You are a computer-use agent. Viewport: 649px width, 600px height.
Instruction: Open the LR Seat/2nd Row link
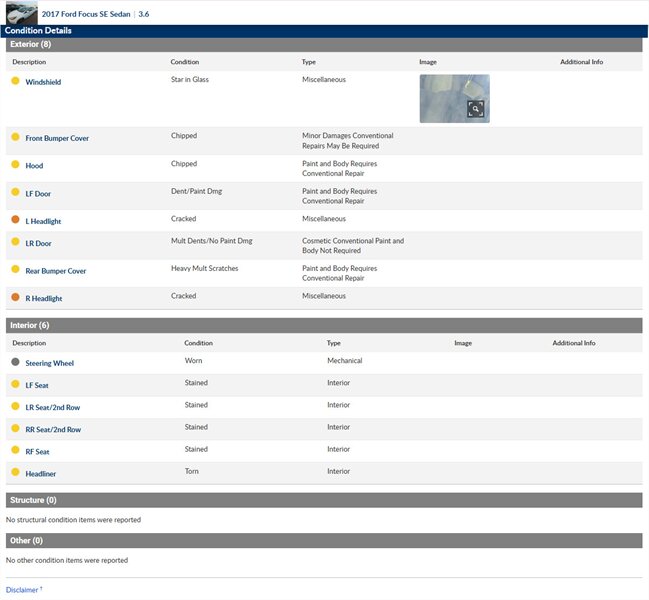tap(53, 407)
